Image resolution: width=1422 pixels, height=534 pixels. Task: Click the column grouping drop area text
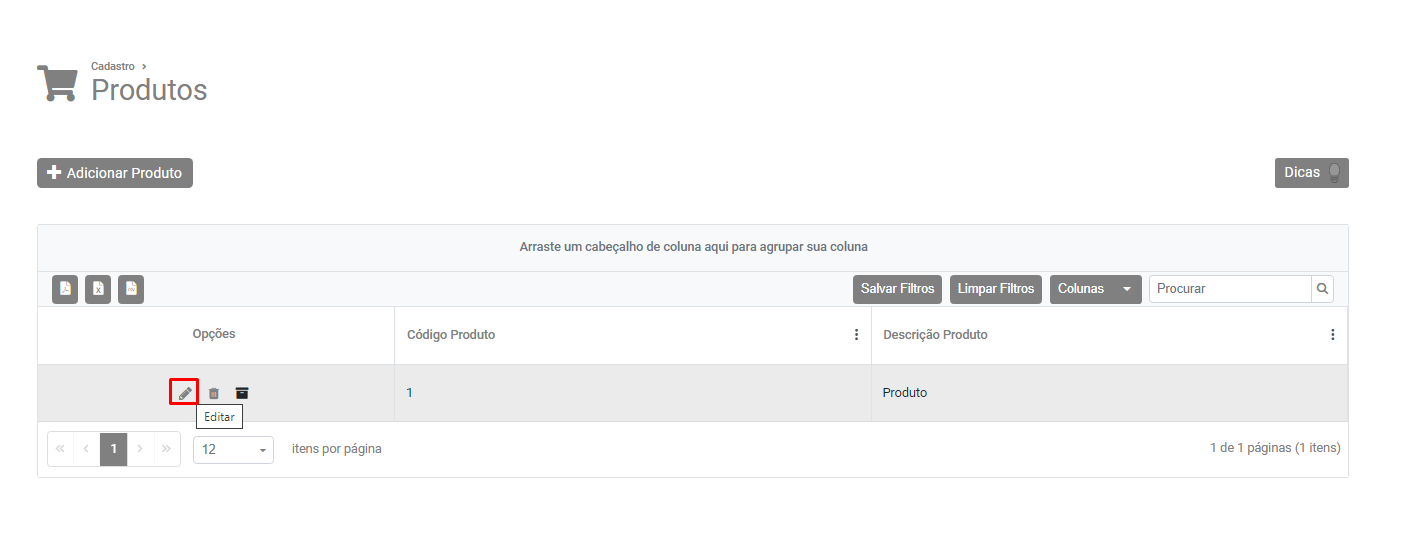pyautogui.click(x=693, y=247)
